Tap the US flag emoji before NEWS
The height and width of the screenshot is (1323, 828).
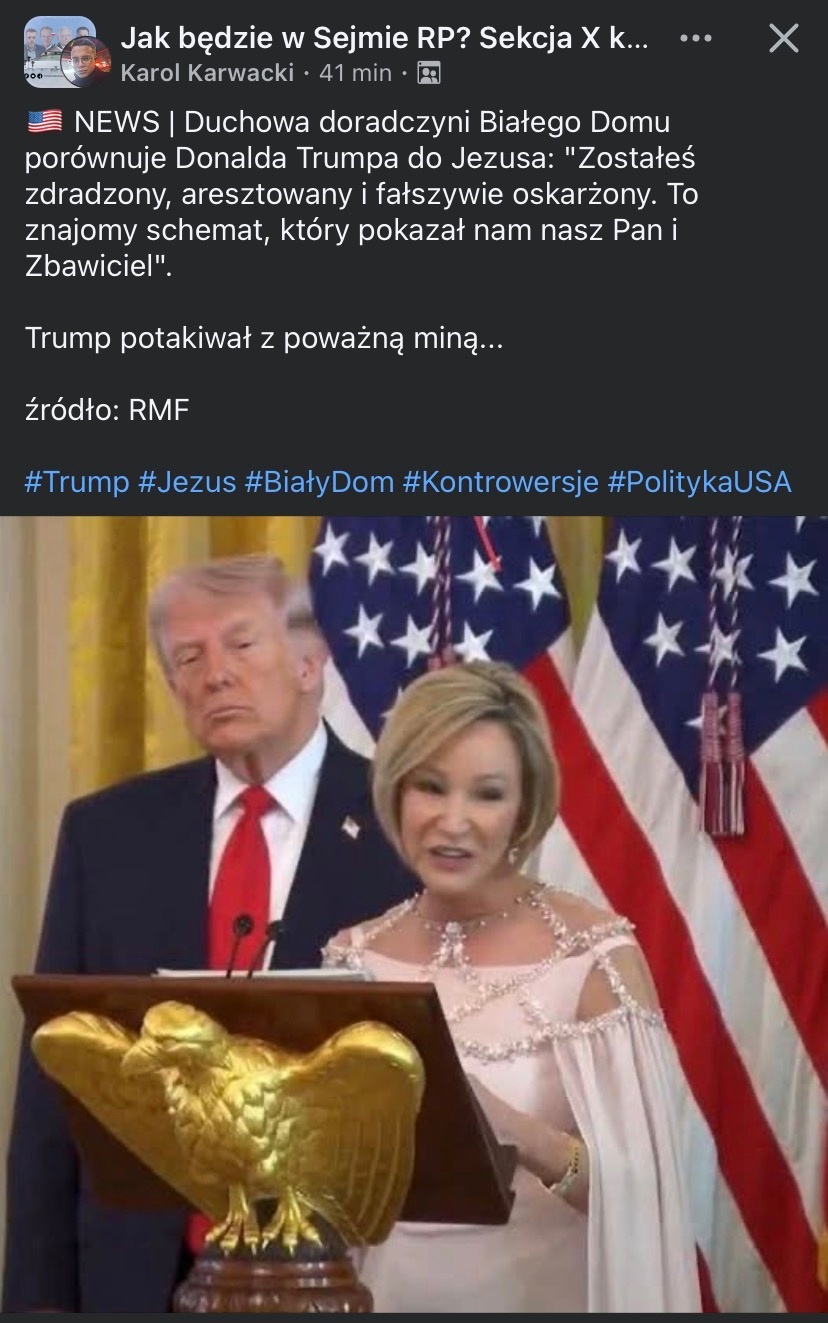(44, 123)
